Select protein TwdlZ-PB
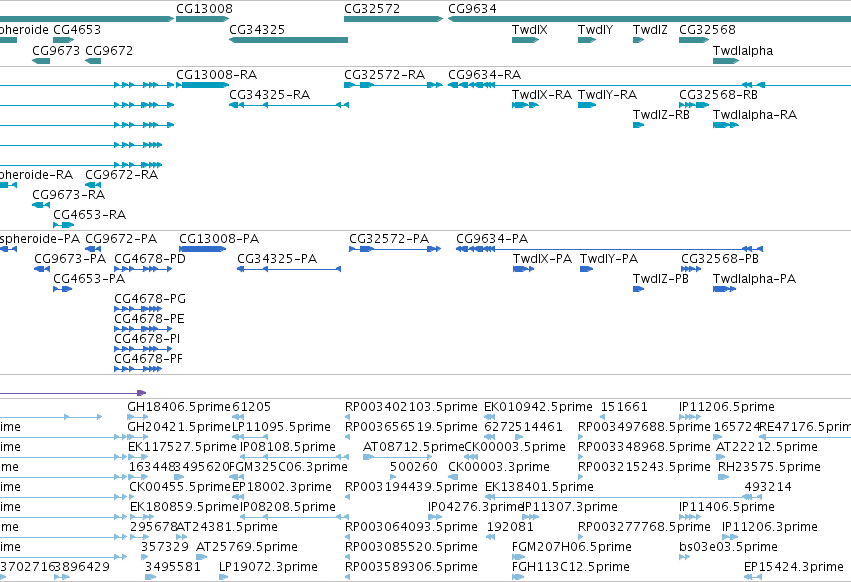 tap(638, 289)
